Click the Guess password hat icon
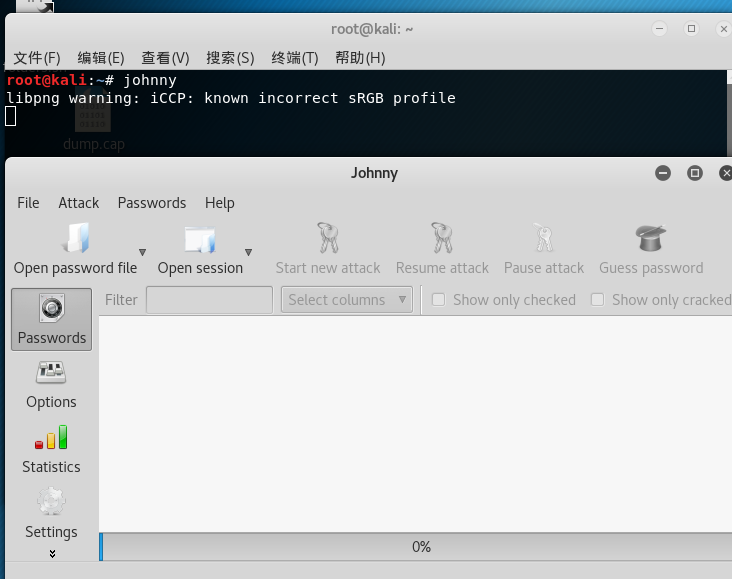Screen dimensions: 732x579 tap(651, 238)
